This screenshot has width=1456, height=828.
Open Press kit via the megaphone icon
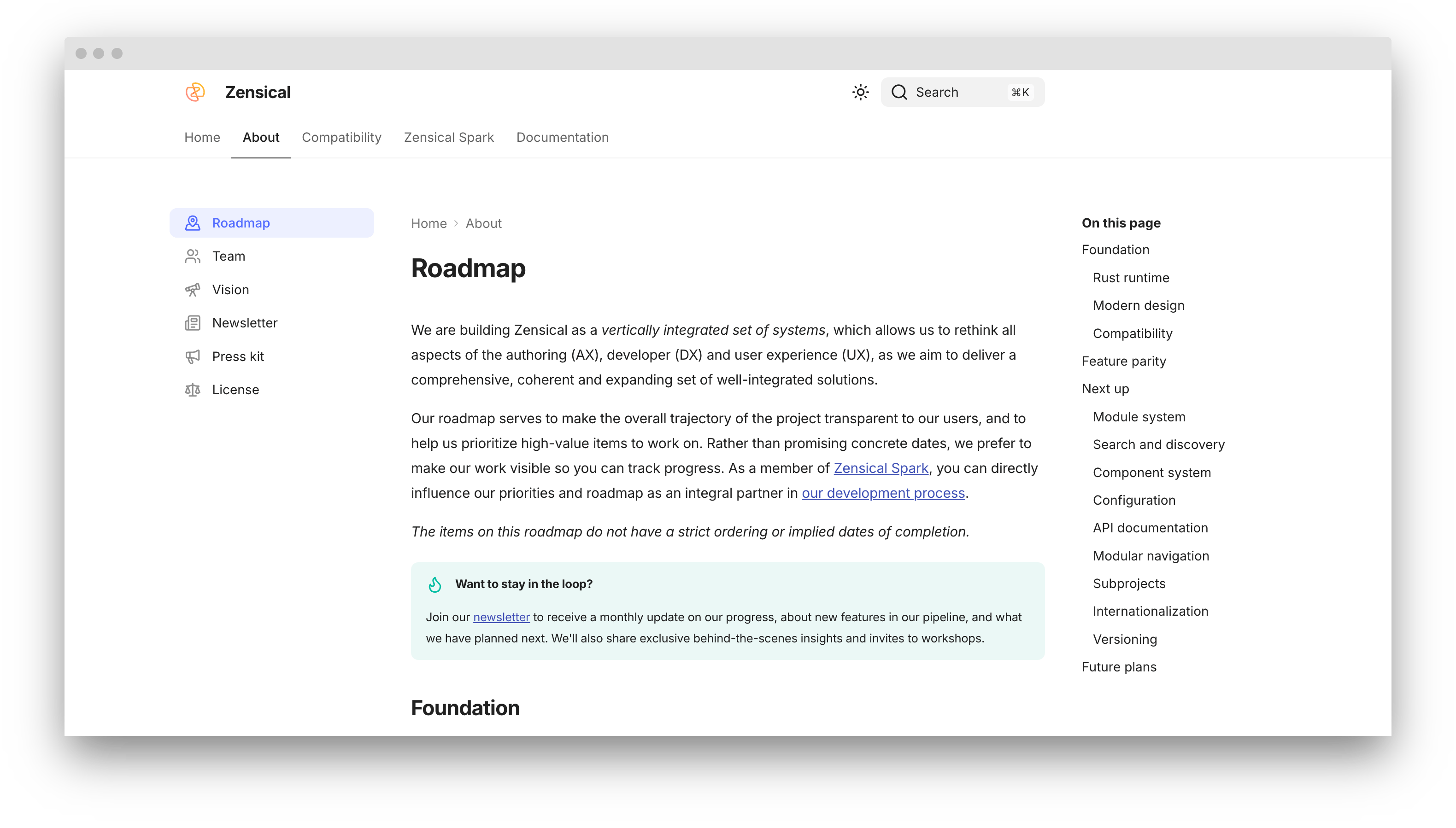pyautogui.click(x=192, y=356)
